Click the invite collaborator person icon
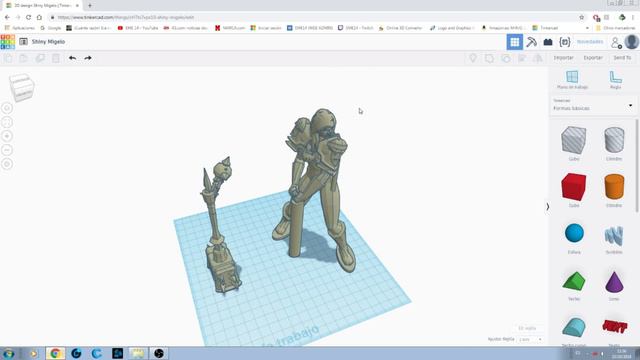 [x=616, y=42]
